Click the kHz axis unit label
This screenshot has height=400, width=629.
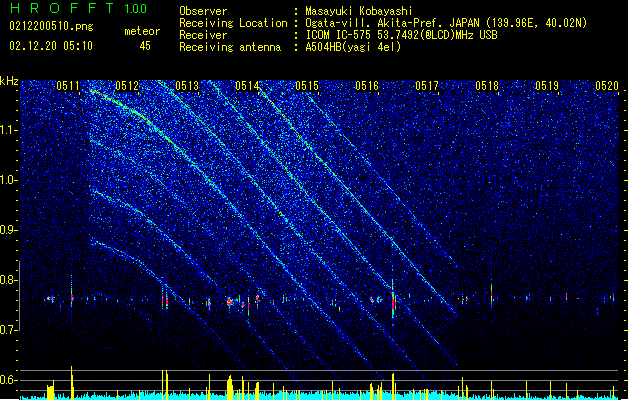[x=9, y=81]
